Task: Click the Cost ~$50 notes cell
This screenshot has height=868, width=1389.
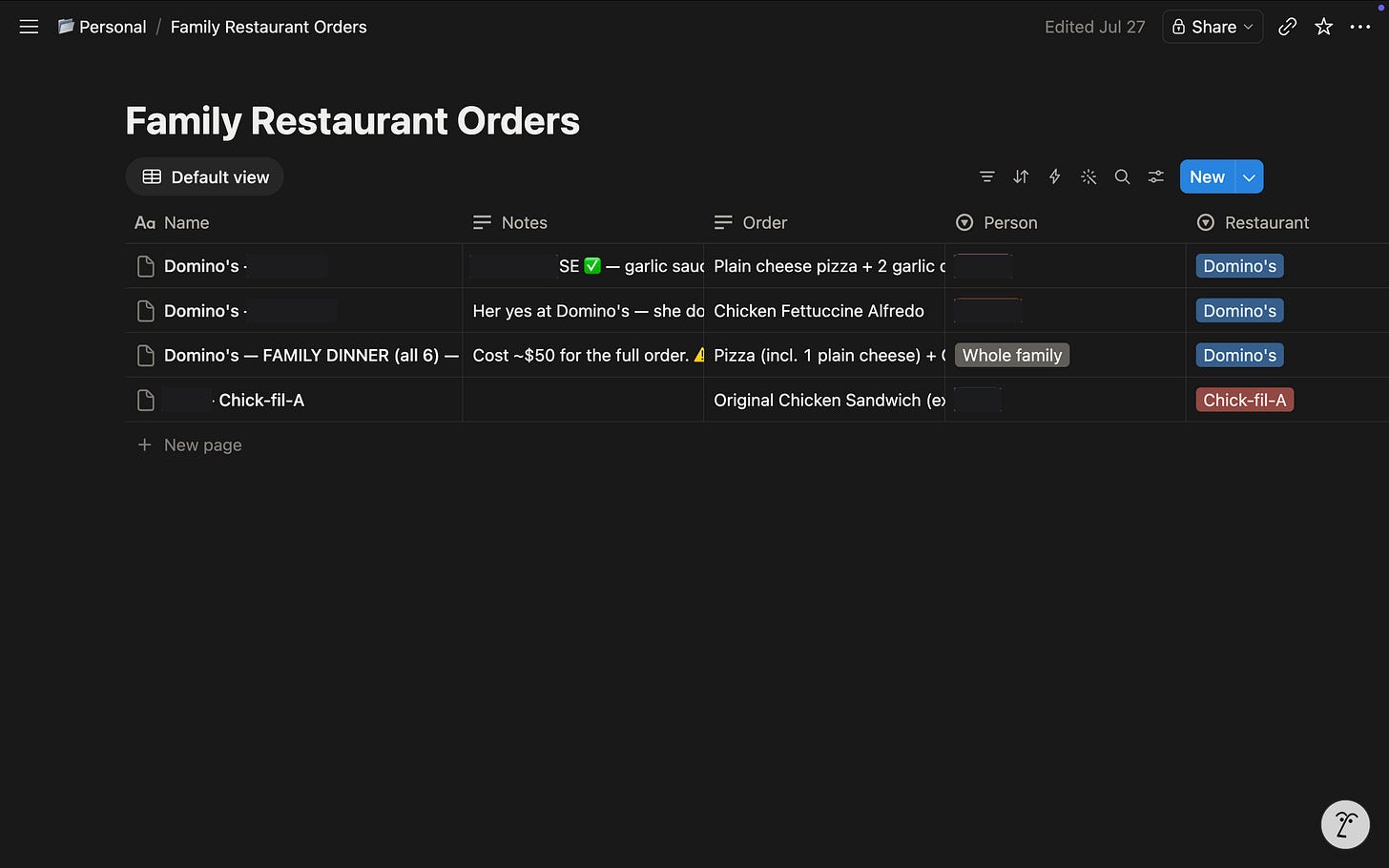Action: [x=583, y=356]
